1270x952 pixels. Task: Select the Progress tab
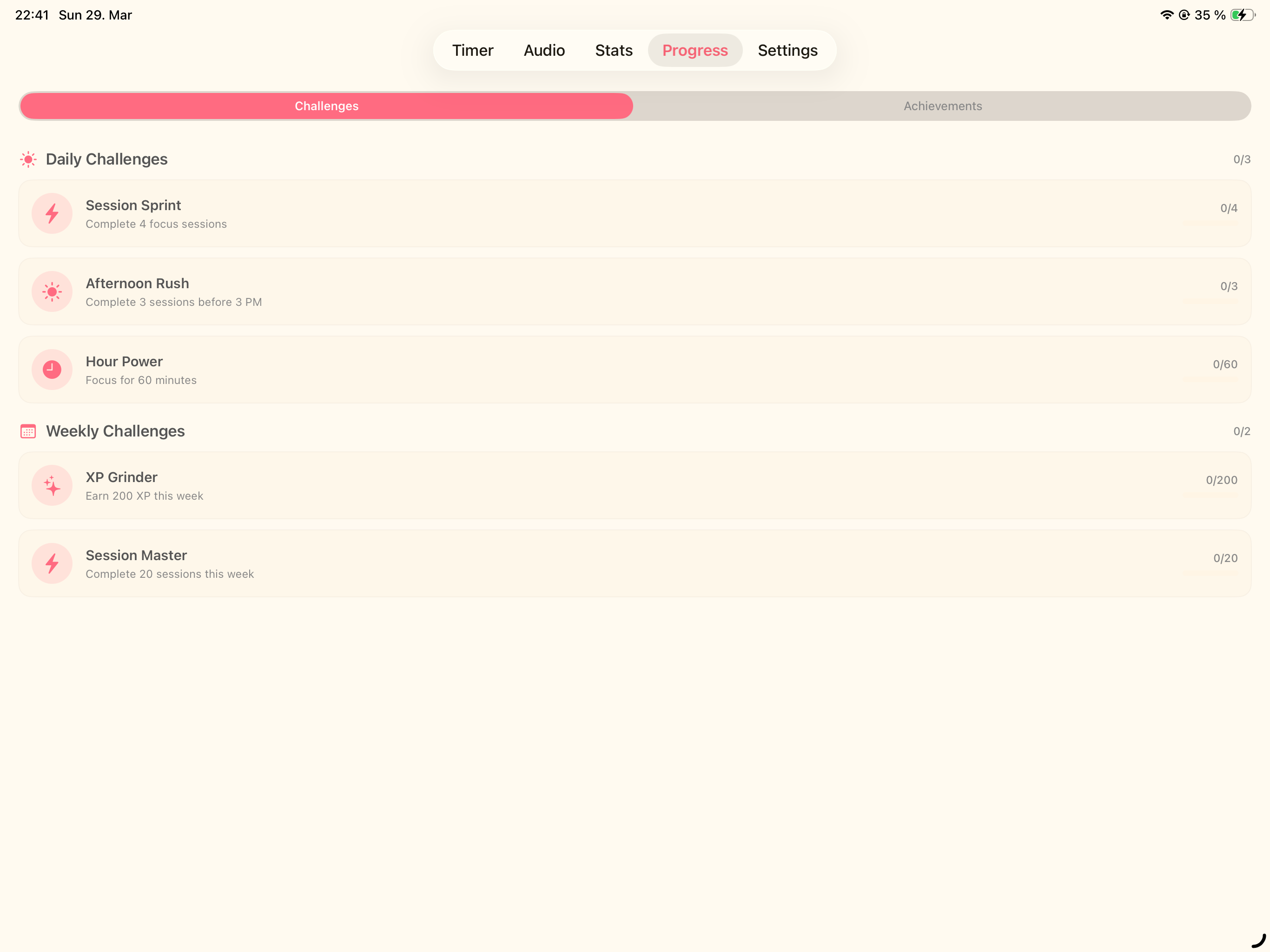[x=695, y=51]
